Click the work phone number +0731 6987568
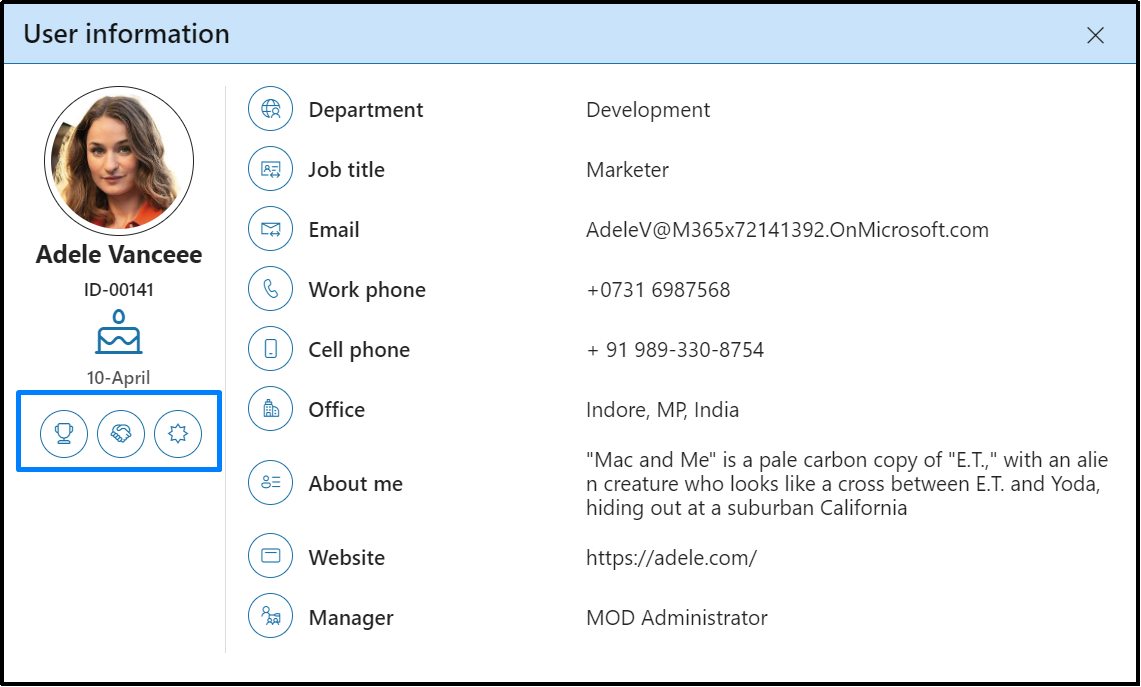This screenshot has height=687, width=1141. (658, 290)
